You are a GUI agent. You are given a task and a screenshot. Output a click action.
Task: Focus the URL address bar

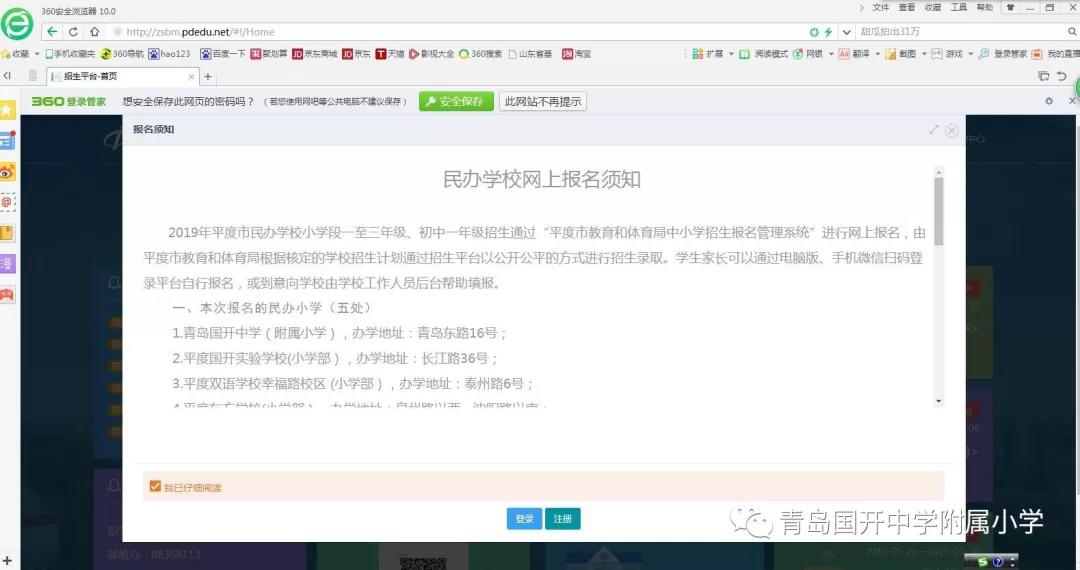(455, 32)
